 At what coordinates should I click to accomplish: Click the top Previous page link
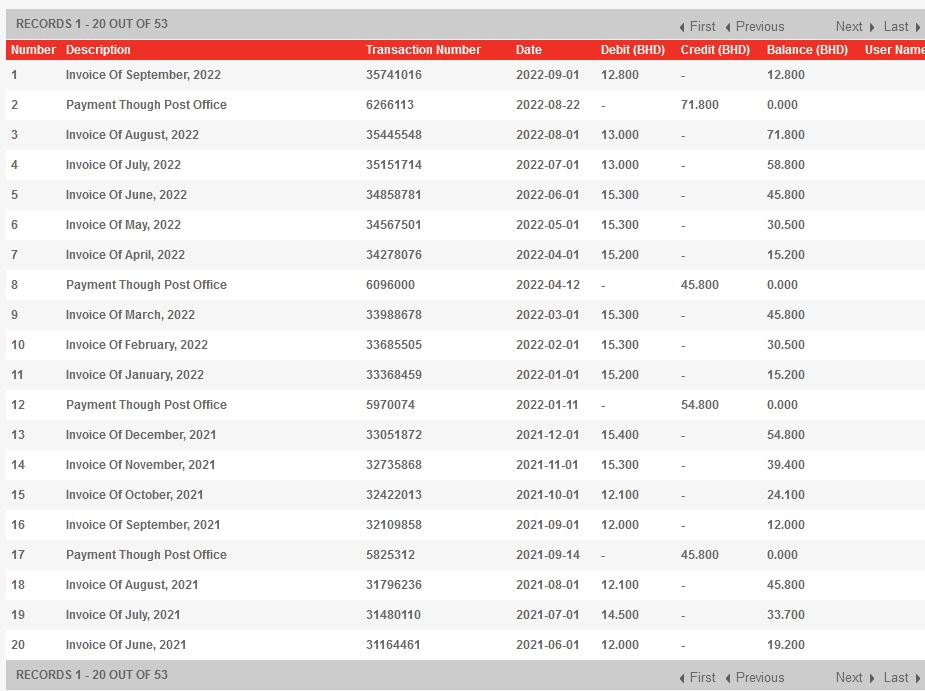click(755, 27)
